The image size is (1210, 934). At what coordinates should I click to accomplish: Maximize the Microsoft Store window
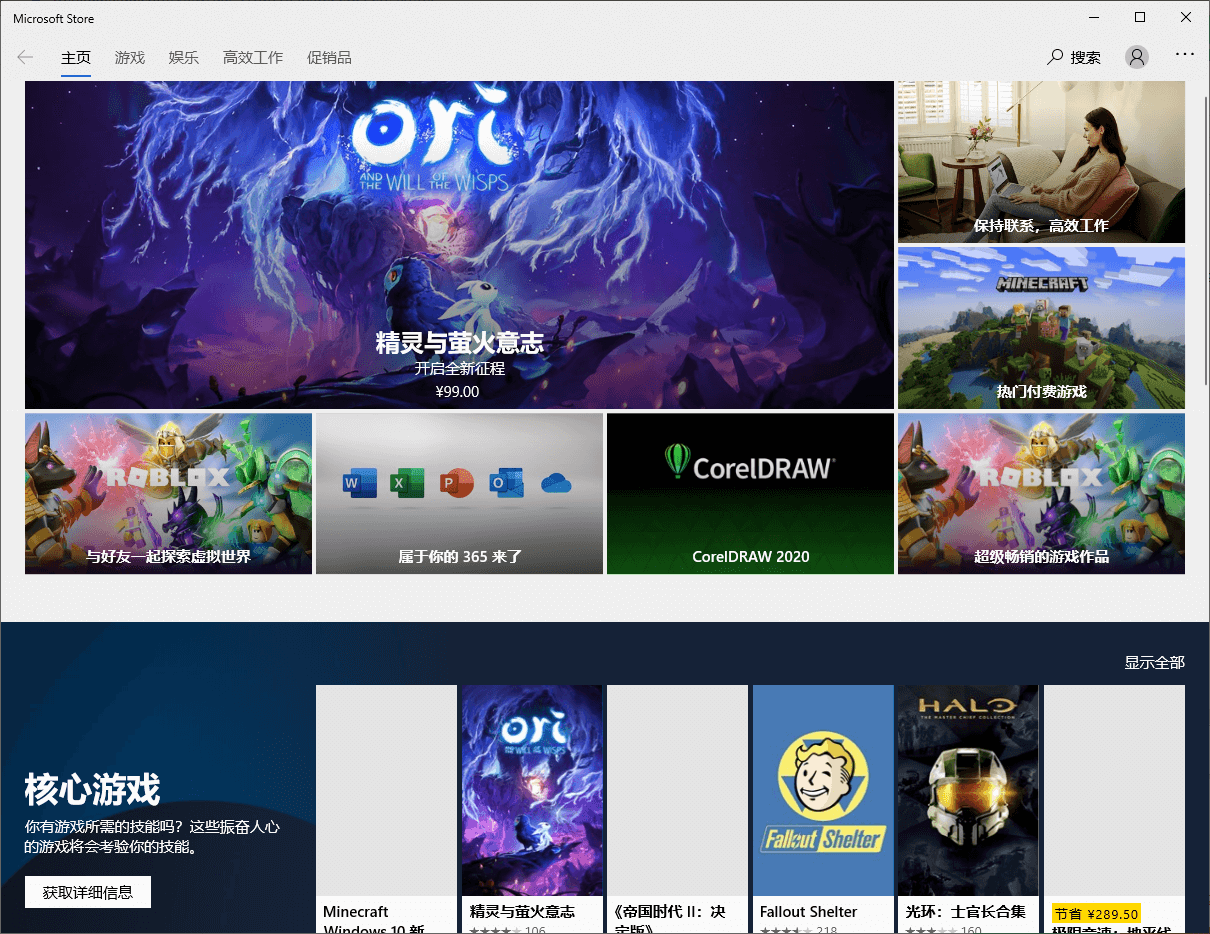click(x=1140, y=18)
